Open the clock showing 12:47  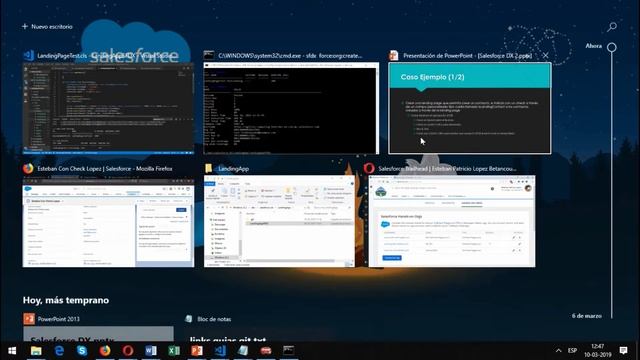coord(598,351)
